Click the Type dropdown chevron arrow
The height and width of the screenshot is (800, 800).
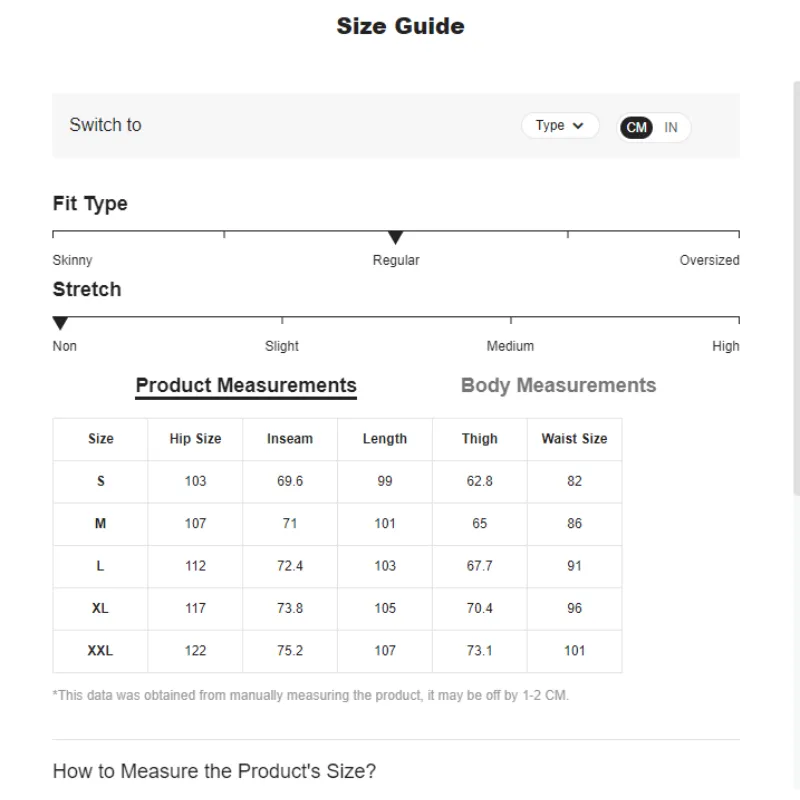pos(579,126)
